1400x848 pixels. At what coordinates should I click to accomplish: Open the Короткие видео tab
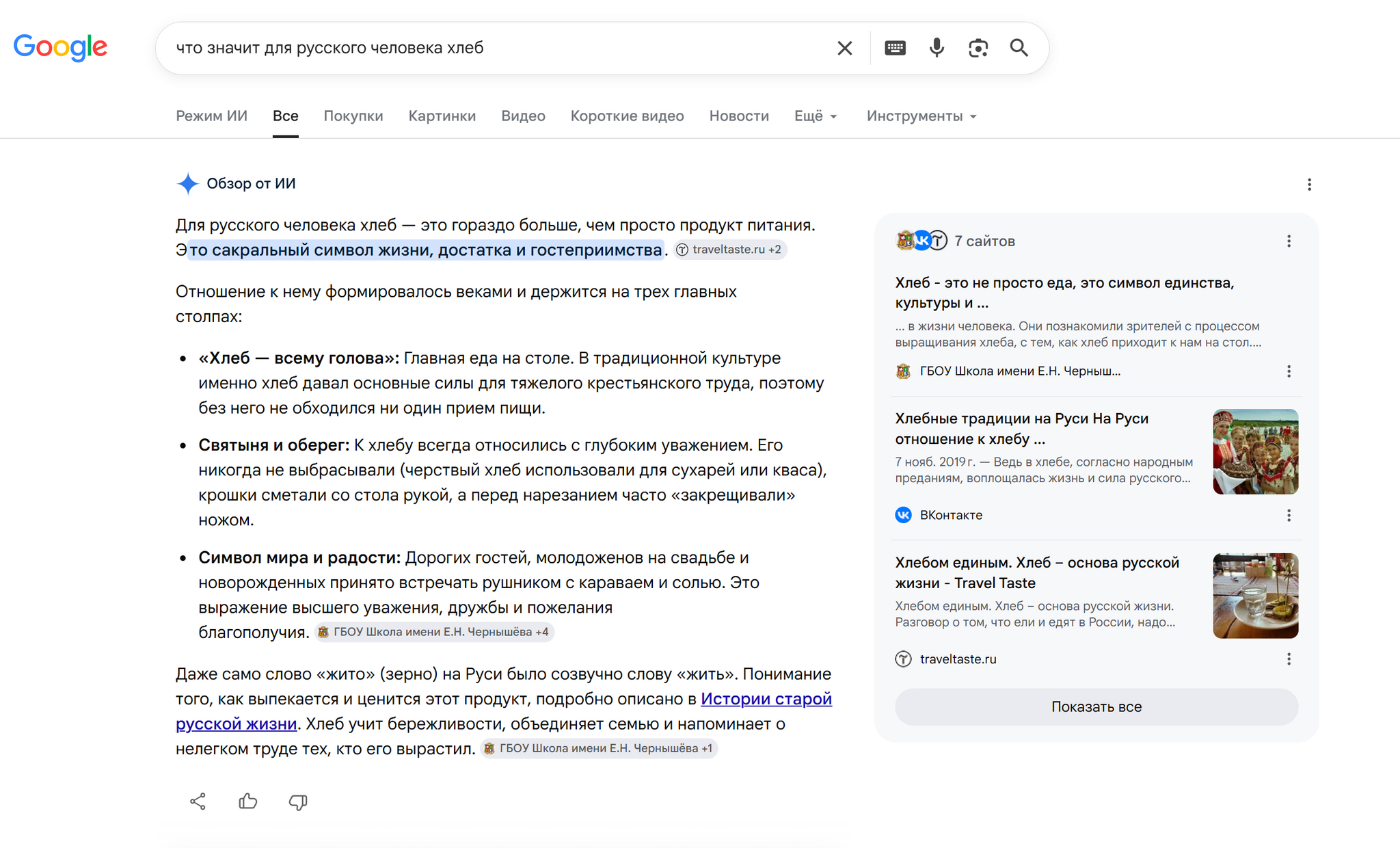pyautogui.click(x=627, y=116)
